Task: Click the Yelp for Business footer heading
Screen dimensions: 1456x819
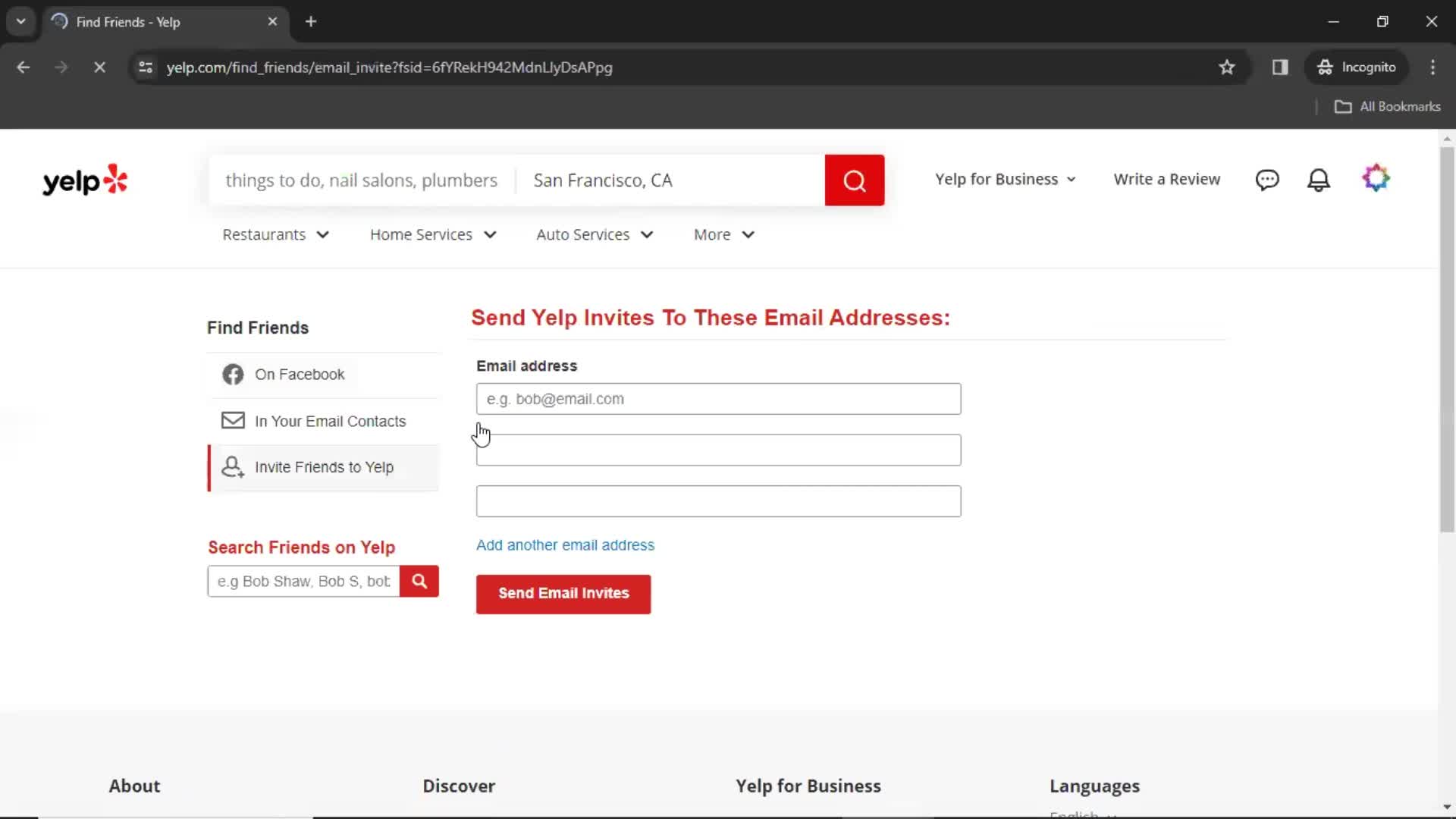Action: [x=808, y=786]
